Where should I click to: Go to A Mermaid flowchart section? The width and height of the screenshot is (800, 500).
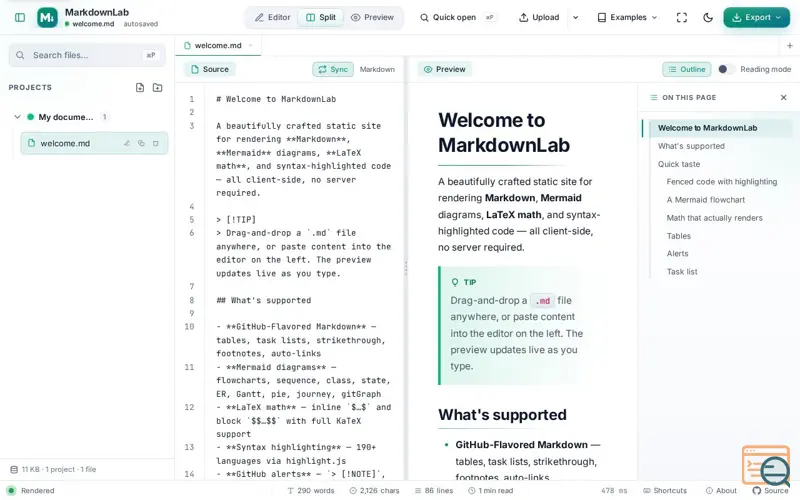pyautogui.click(x=706, y=200)
